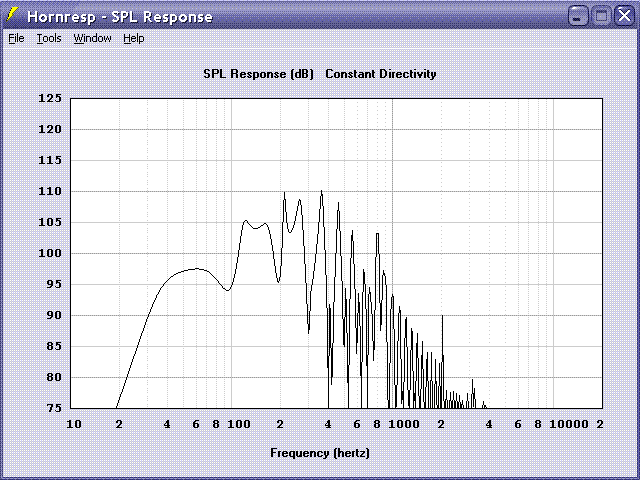Minimize the Hornresp SPL Response window

click(578, 16)
